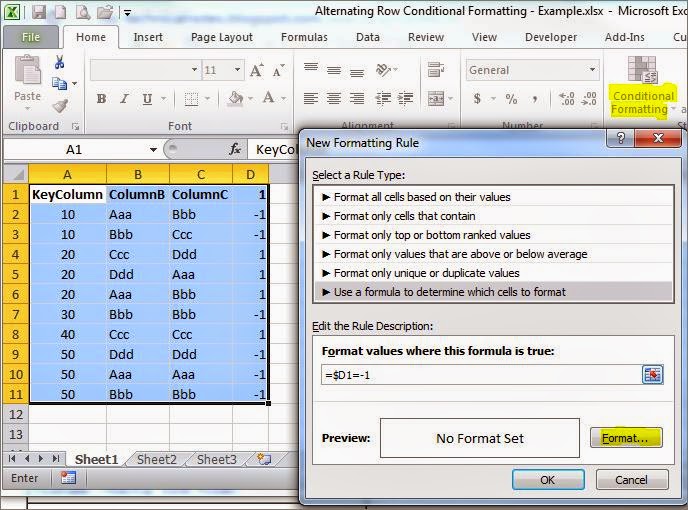Click the Merge & Center icon
This screenshot has width=688, height=510.
coord(436,98)
